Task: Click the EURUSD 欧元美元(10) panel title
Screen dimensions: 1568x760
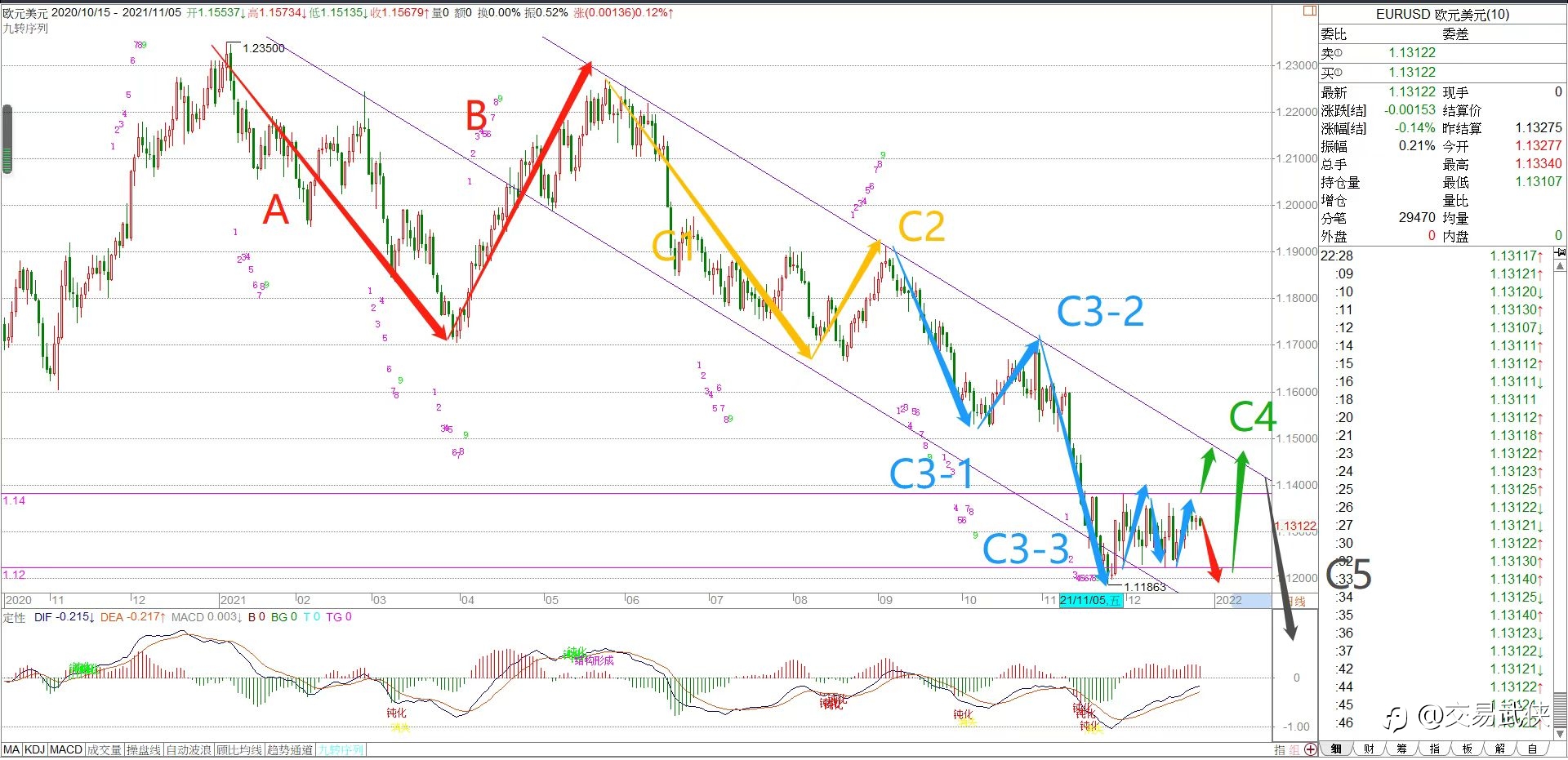Action: tap(1442, 14)
